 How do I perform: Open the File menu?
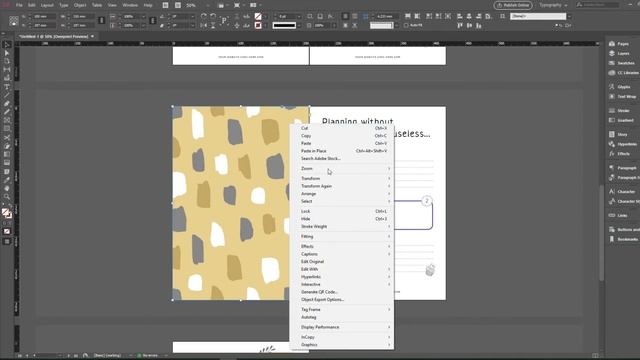coord(19,5)
